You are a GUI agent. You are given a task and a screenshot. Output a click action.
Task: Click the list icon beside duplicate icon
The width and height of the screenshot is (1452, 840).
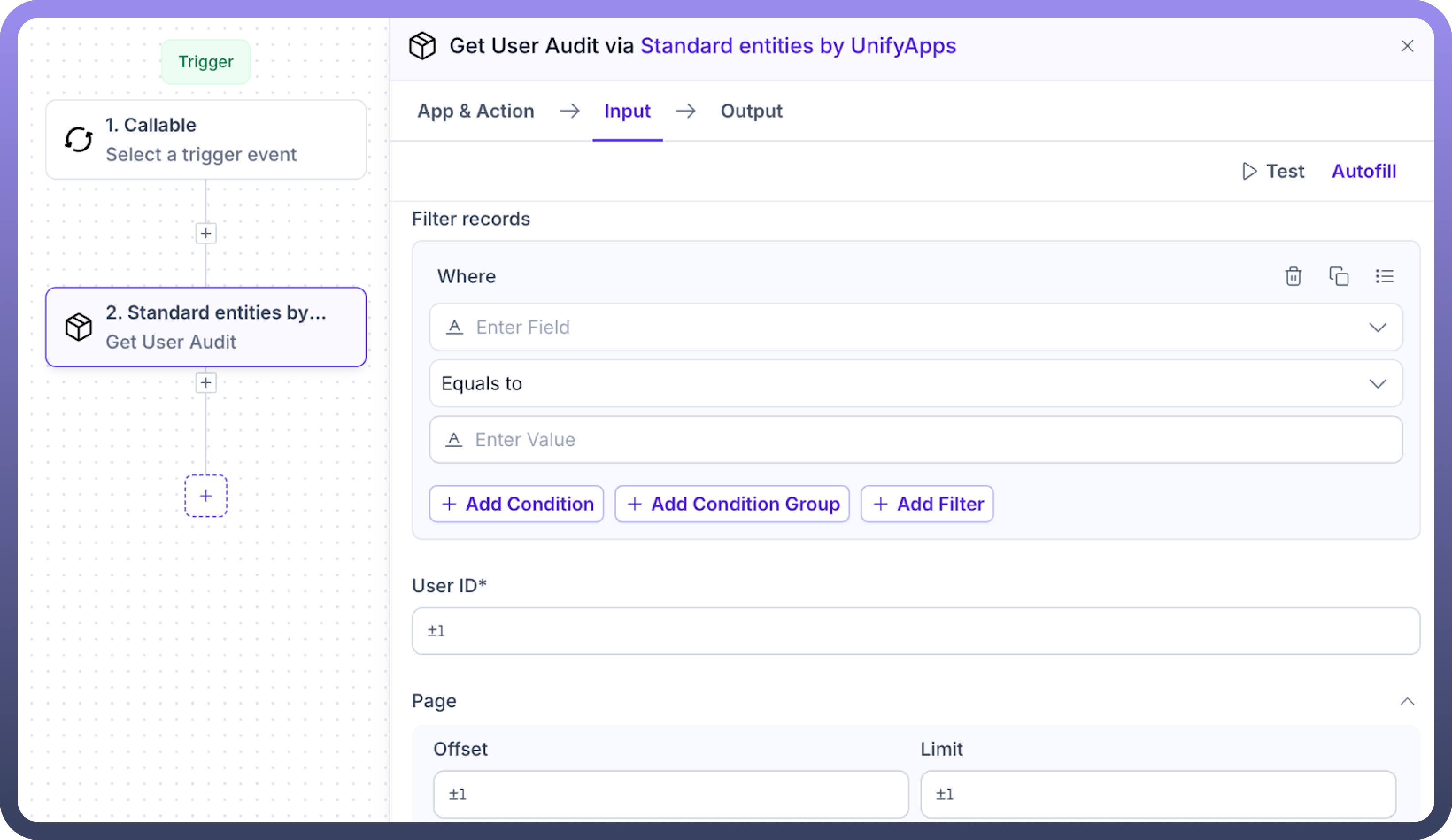click(x=1384, y=277)
